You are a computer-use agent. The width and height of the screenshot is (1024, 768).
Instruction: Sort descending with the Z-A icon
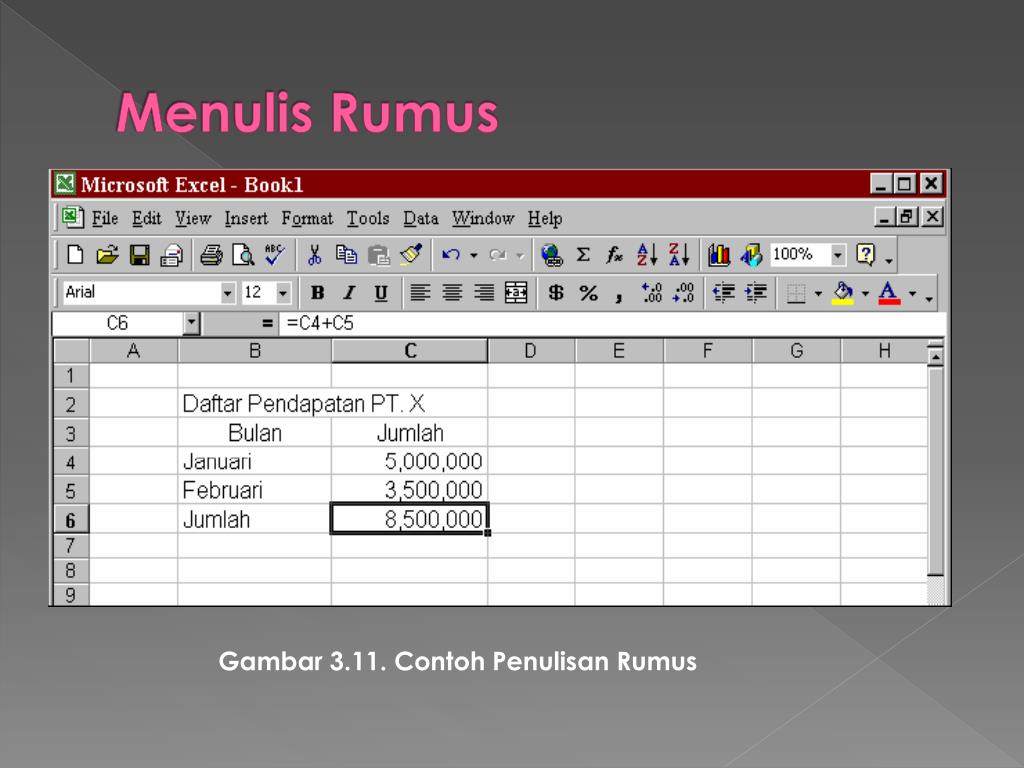click(679, 255)
